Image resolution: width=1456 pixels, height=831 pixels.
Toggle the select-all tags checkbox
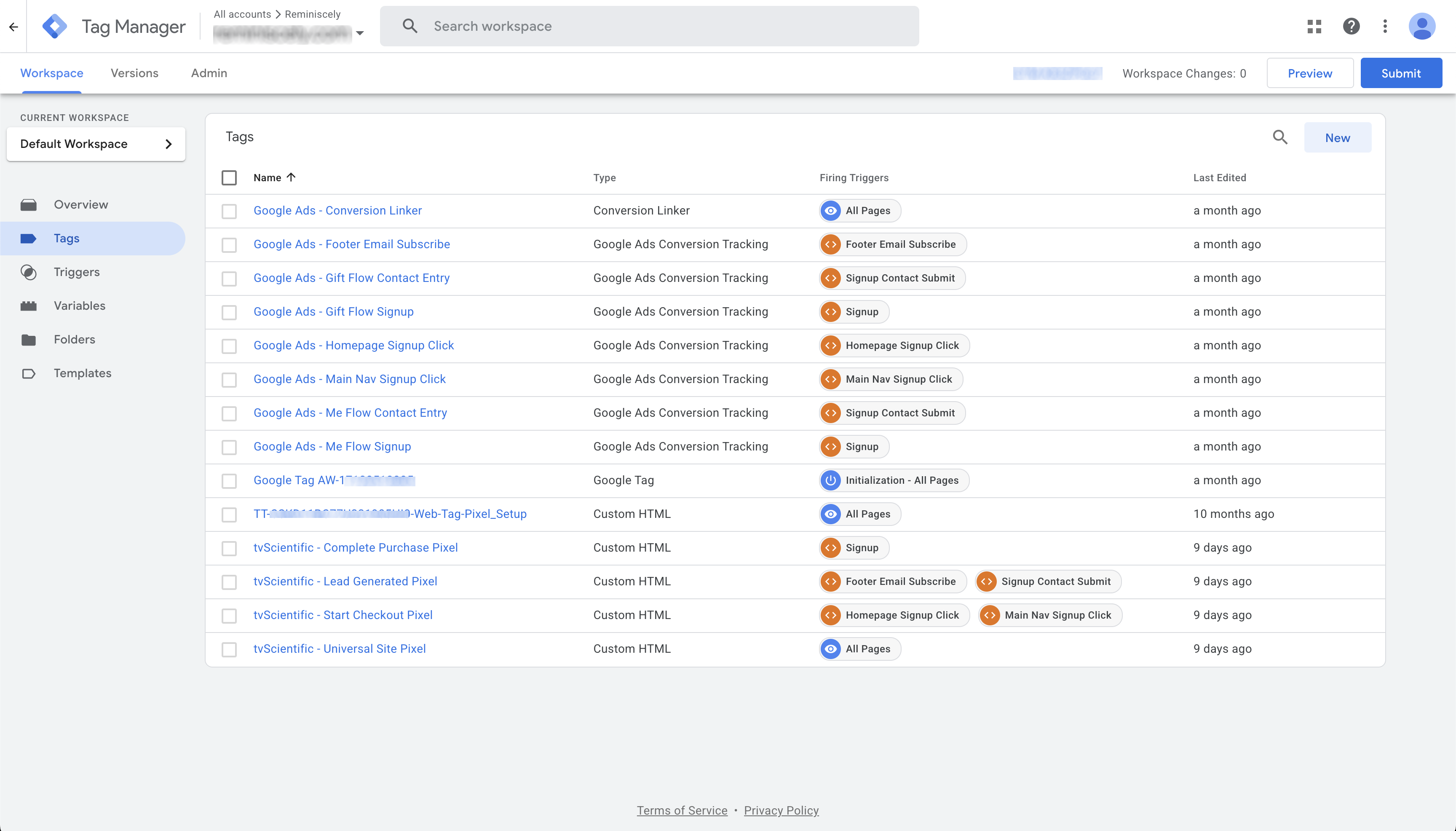[x=229, y=178]
